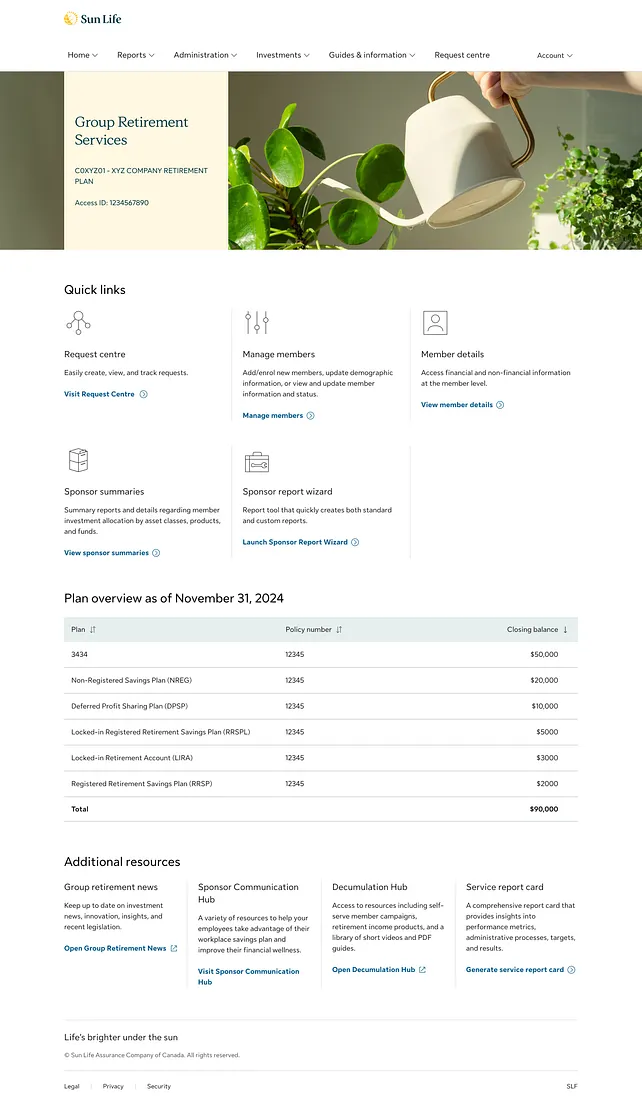The height and width of the screenshot is (1109, 642).
Task: Open Guides & information menu
Action: click(x=372, y=55)
